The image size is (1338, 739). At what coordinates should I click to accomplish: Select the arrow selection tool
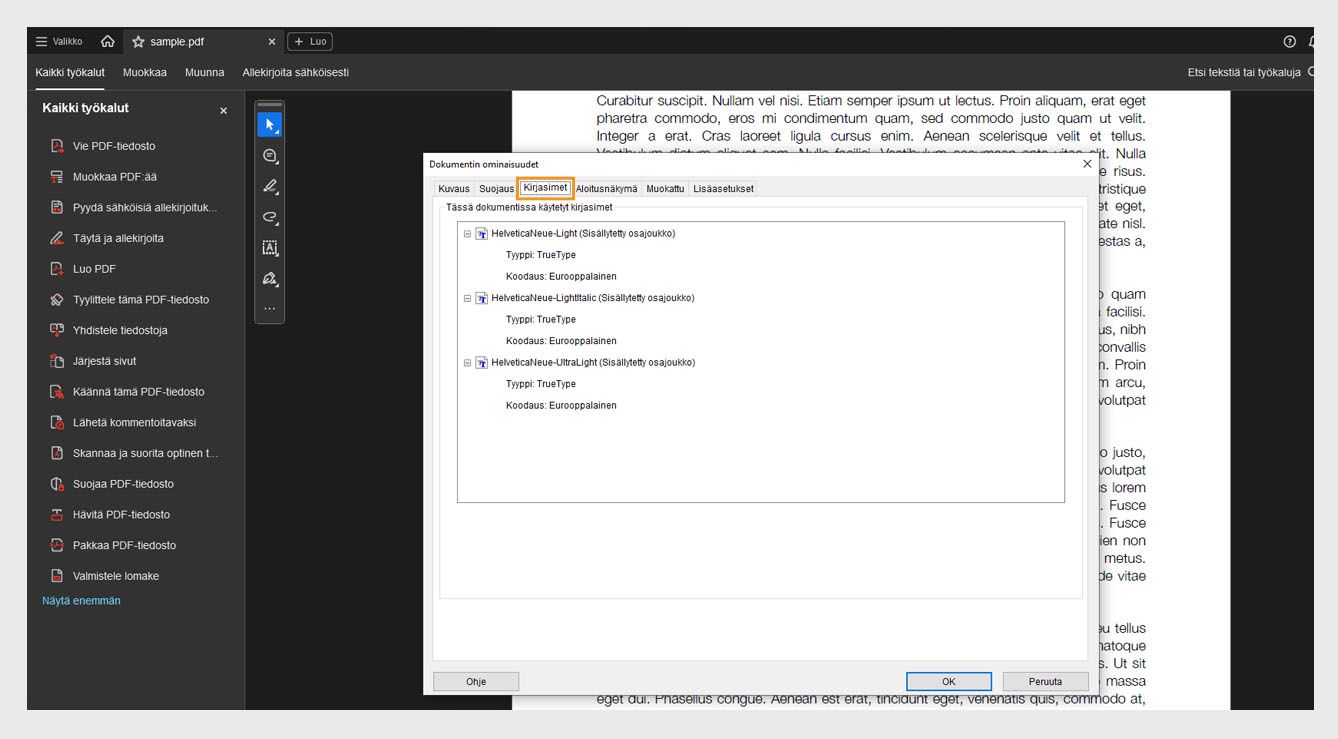[270, 125]
